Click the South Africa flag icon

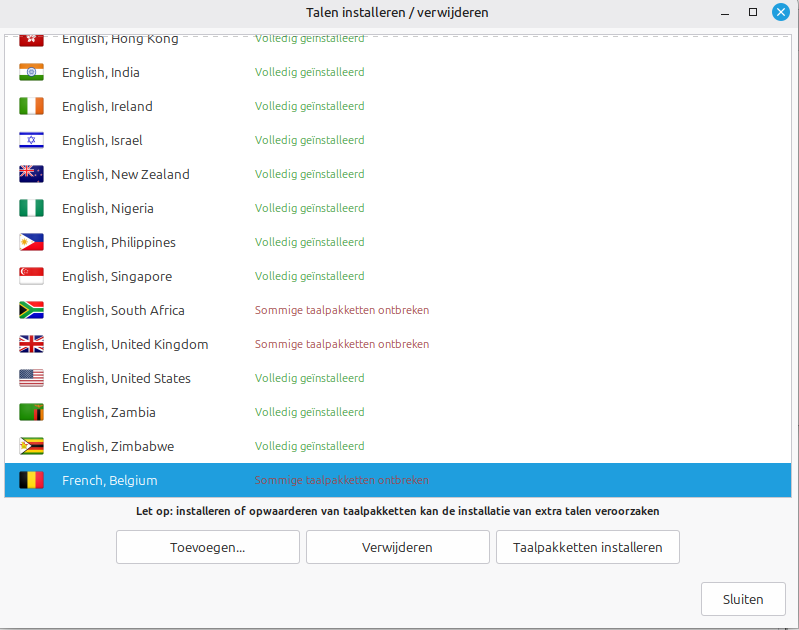[31, 310]
